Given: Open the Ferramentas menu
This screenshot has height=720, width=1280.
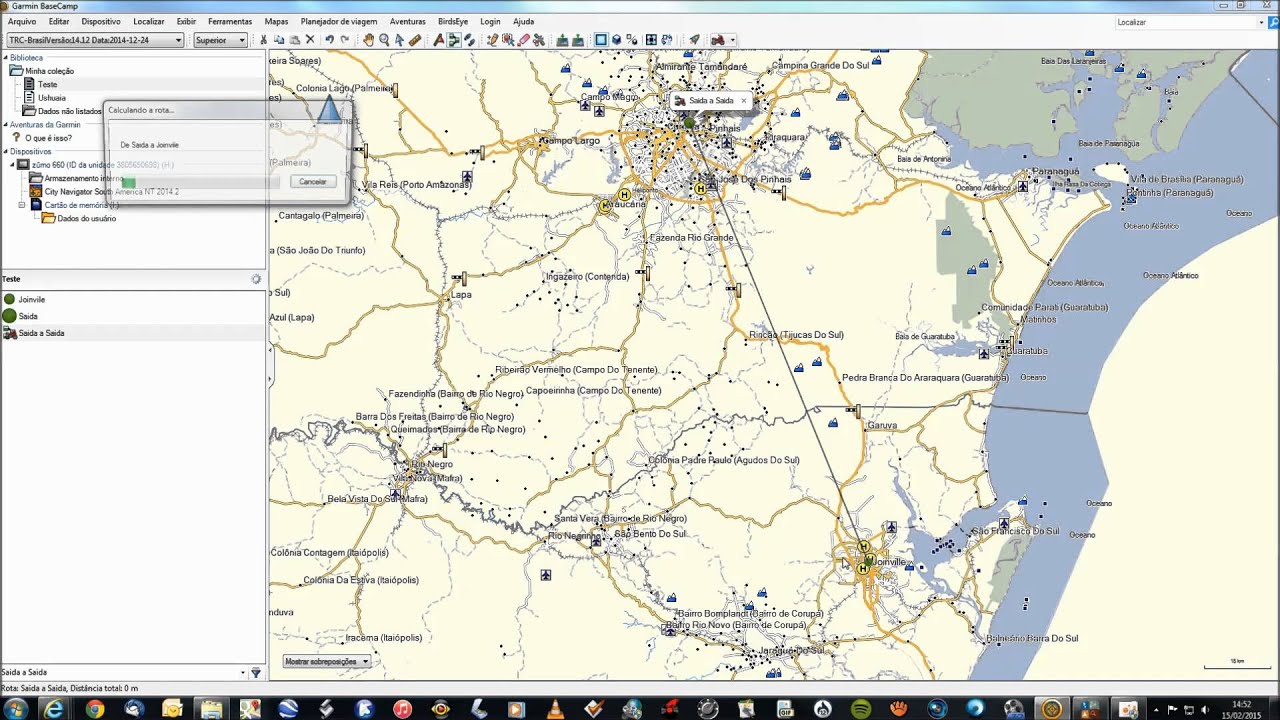Looking at the screenshot, I should [x=230, y=21].
